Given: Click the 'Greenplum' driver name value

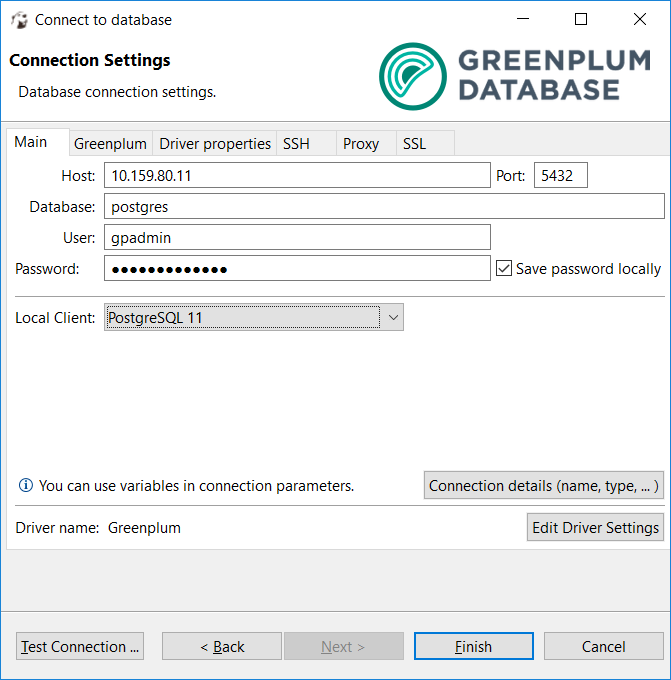Looking at the screenshot, I should click(144, 528).
